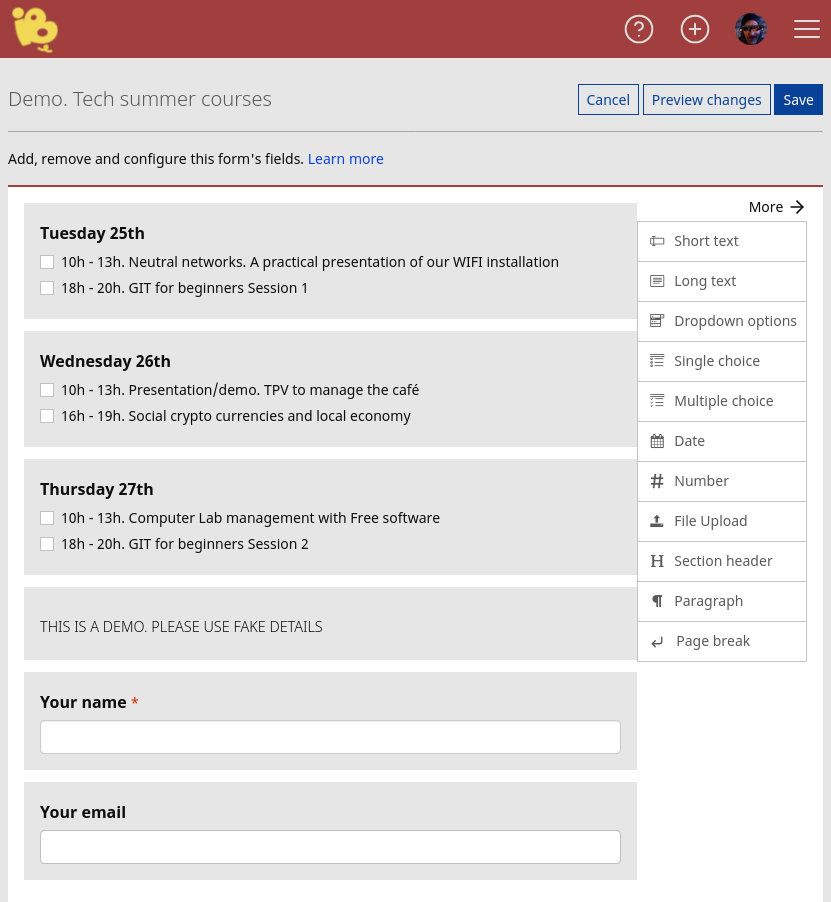
Task: Add a Section header
Action: [723, 561]
